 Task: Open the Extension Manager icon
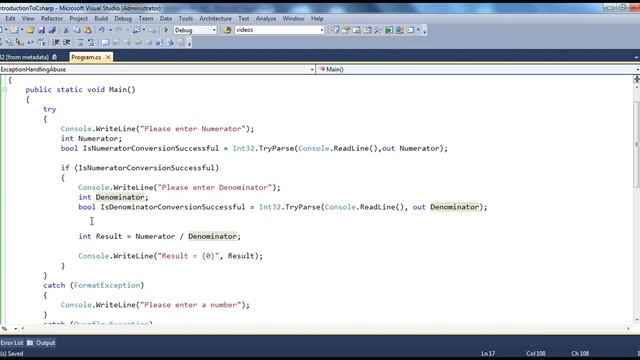[x=400, y=30]
